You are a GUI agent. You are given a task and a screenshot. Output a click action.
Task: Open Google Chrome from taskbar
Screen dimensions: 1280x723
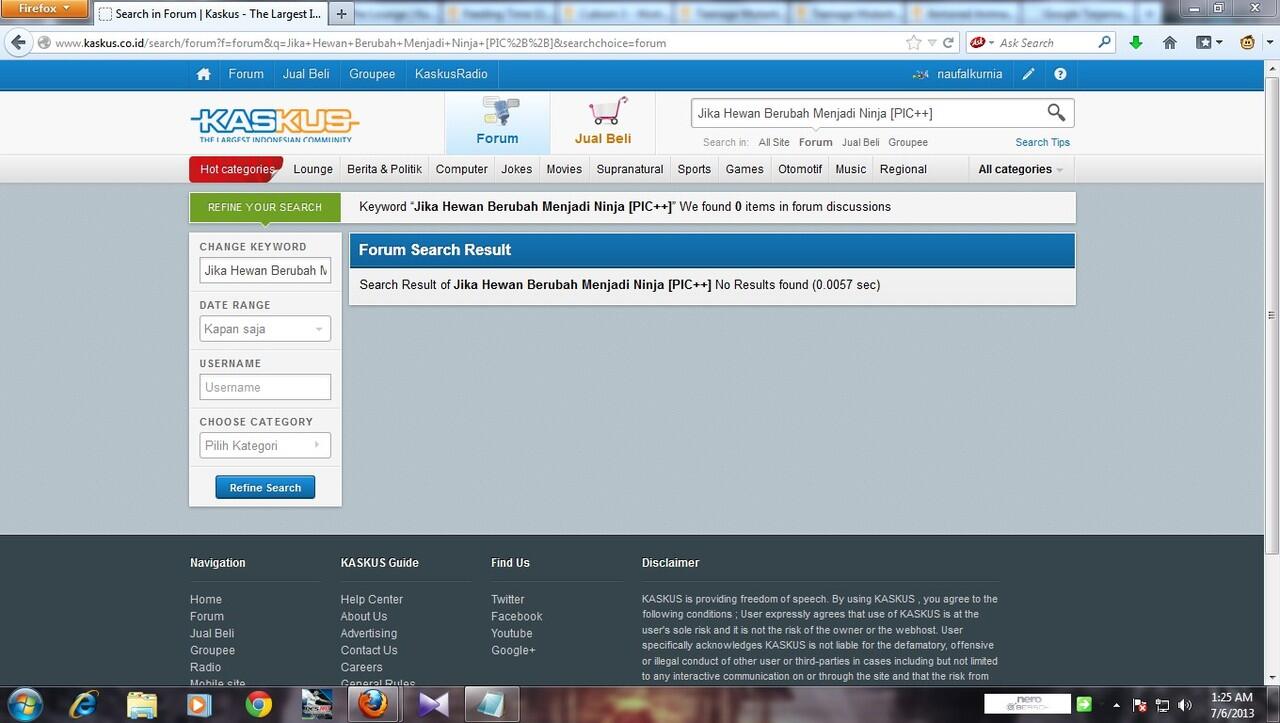click(259, 704)
